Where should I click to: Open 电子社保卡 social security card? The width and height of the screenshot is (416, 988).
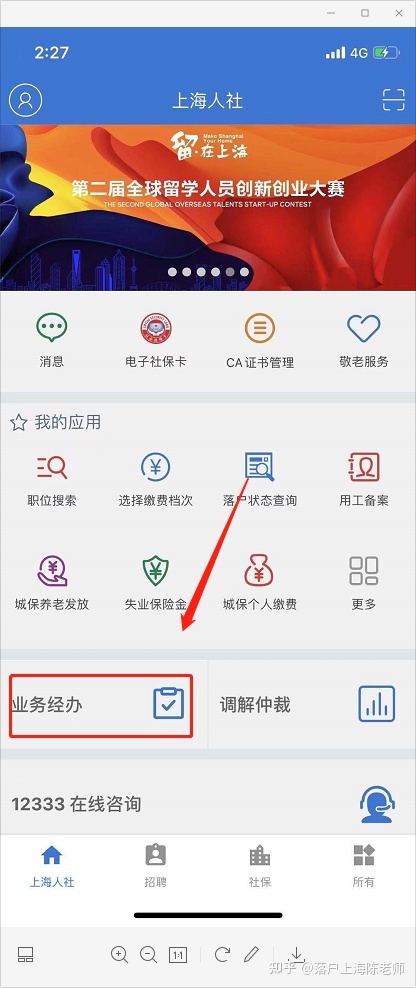pos(156,328)
